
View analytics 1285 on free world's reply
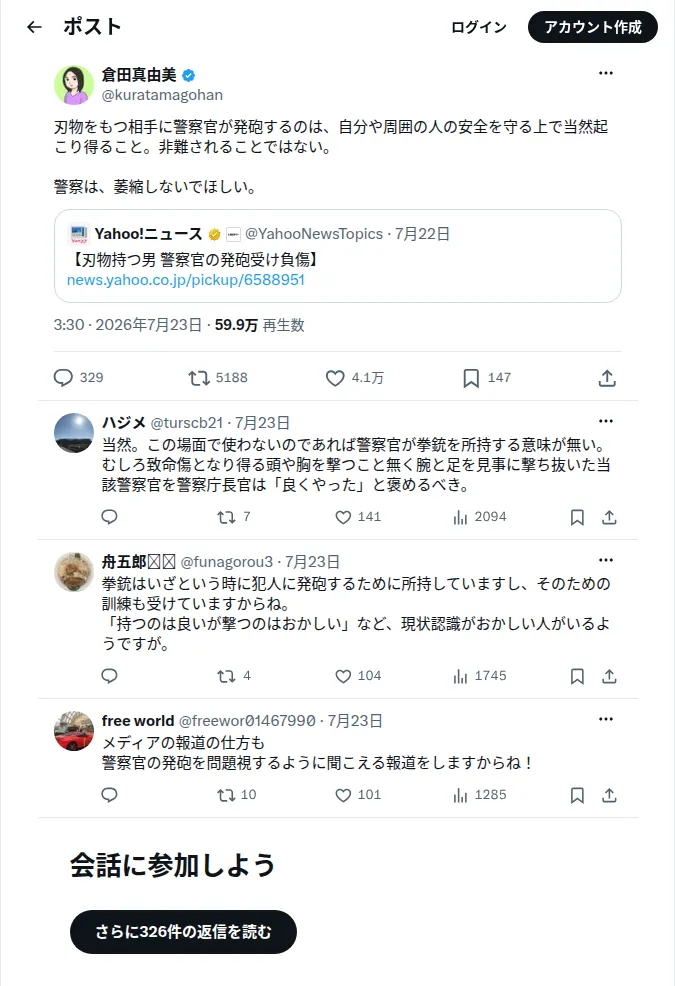[x=479, y=795]
